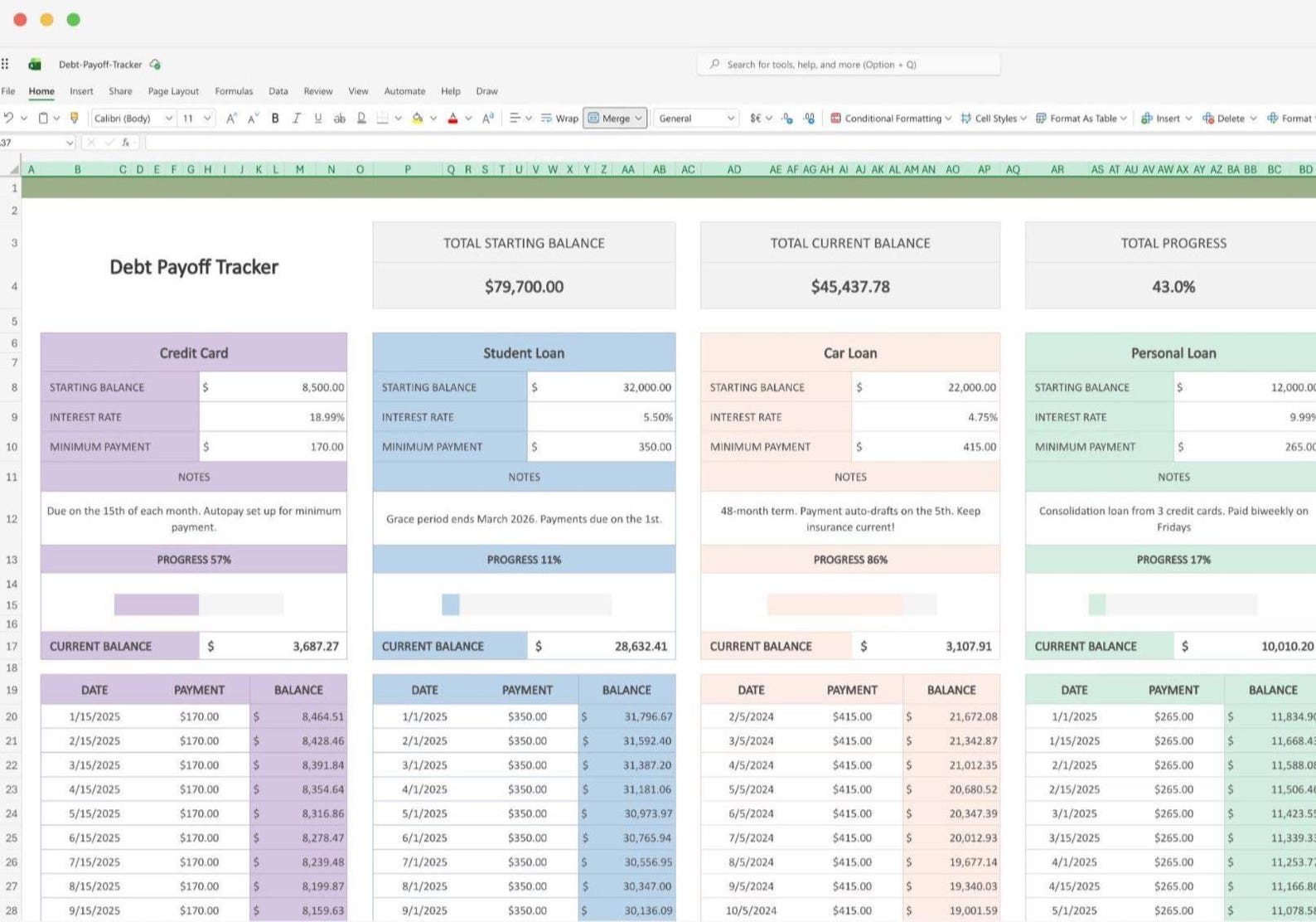Click the search for tools field
The image size is (1316, 922).
click(x=849, y=65)
